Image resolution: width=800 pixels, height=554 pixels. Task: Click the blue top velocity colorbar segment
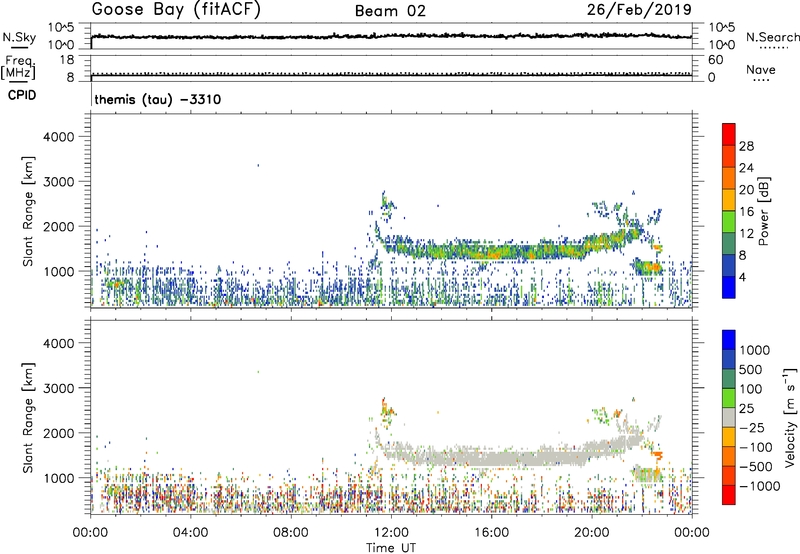coord(729,340)
